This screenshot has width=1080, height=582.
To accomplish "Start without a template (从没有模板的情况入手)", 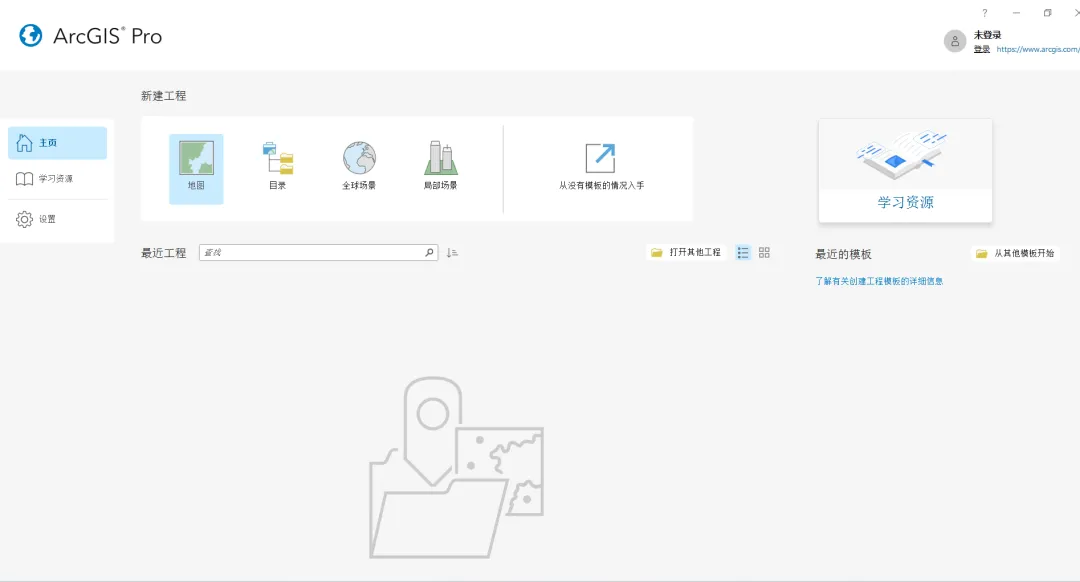I will pyautogui.click(x=601, y=167).
